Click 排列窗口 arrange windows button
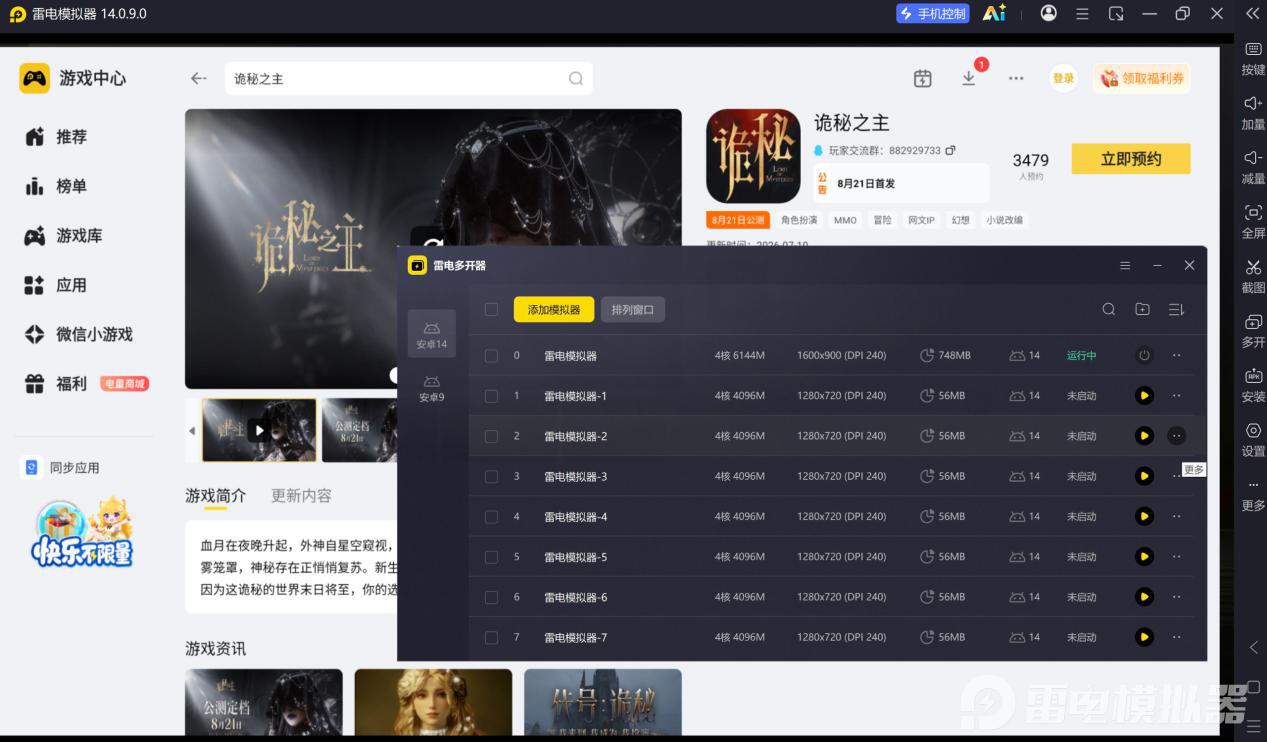Screen dimensions: 1267x742 click(x=633, y=310)
